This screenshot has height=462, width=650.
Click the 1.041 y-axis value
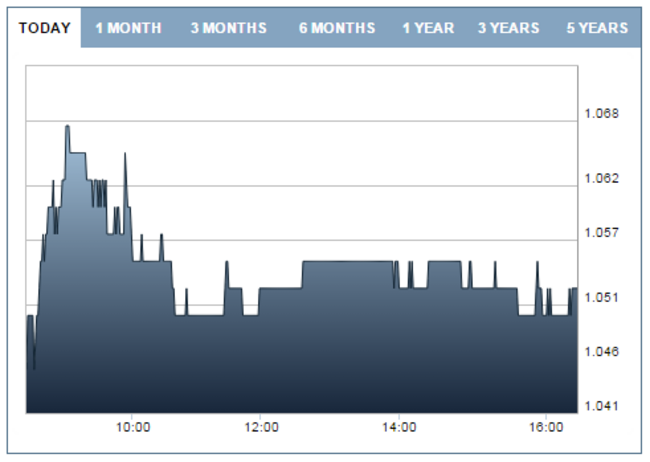602,406
